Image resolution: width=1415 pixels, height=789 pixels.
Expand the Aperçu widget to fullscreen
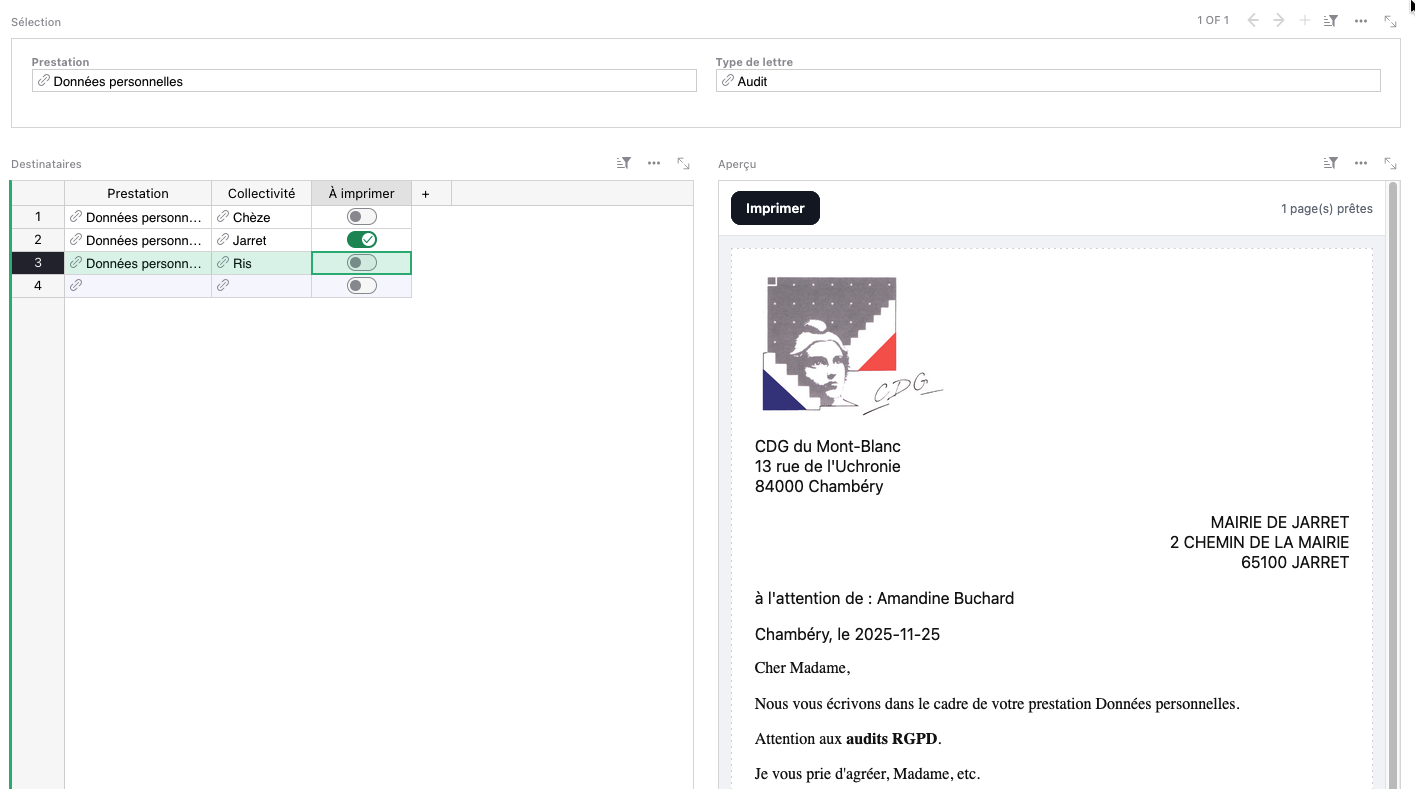tap(1390, 163)
